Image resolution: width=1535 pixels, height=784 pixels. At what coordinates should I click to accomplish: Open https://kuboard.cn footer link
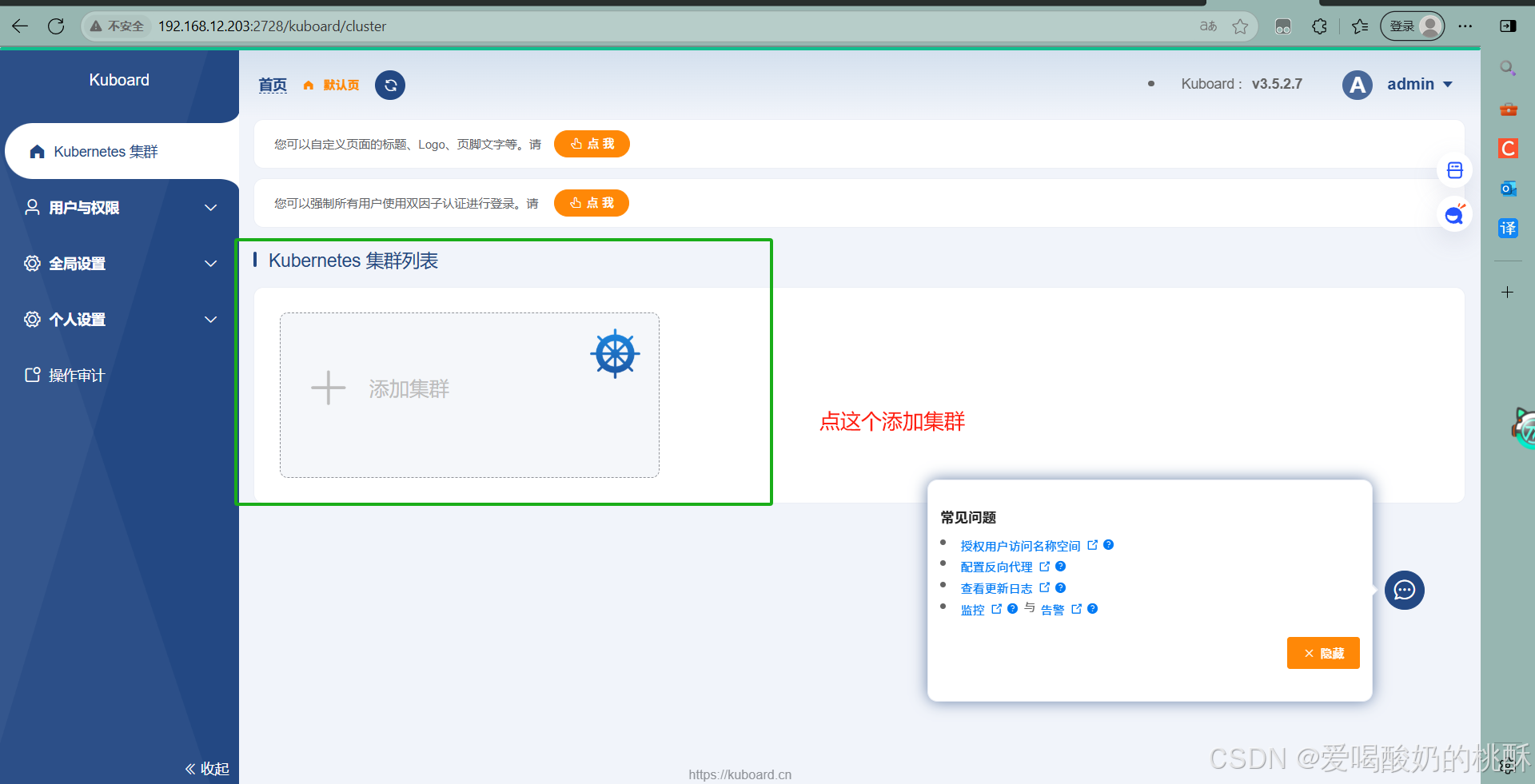coord(740,774)
